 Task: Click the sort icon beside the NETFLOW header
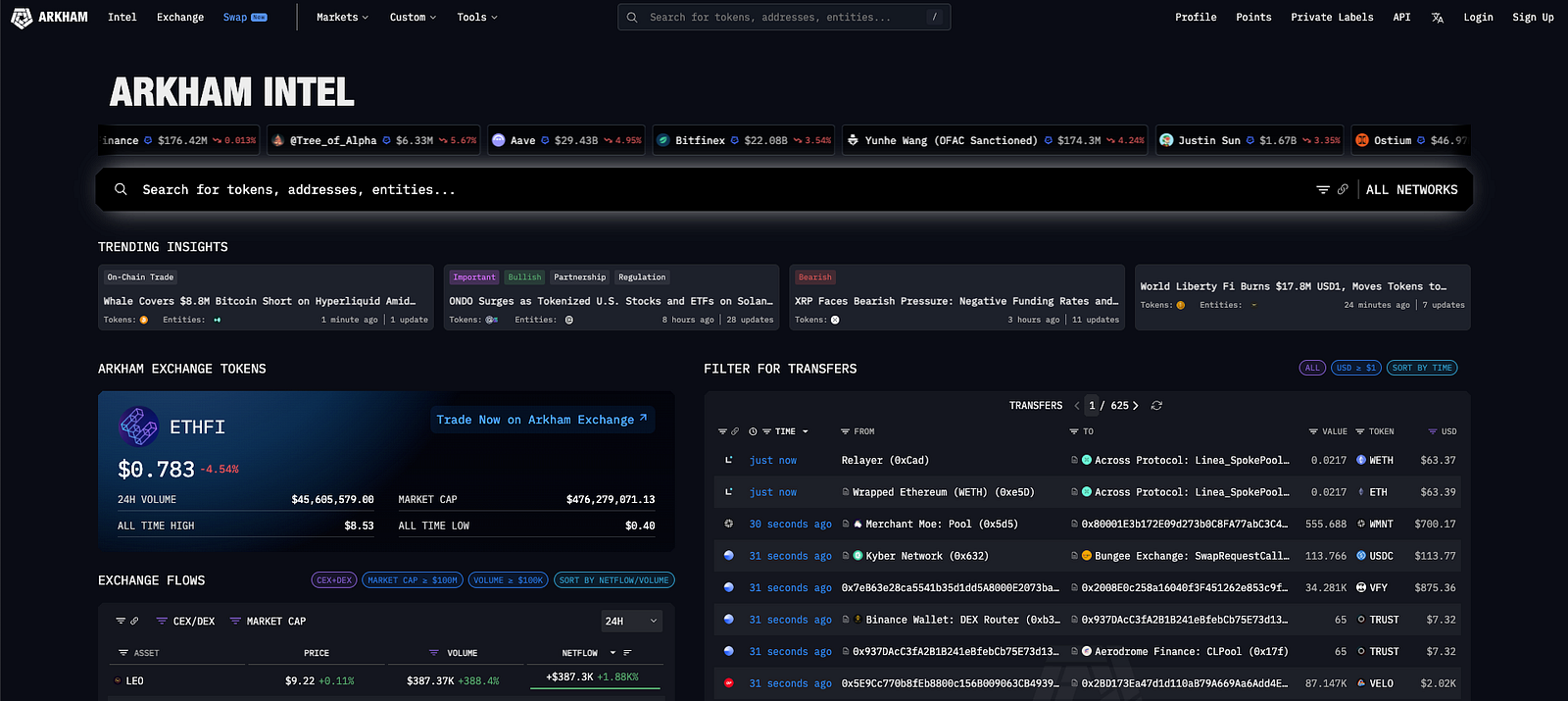click(627, 653)
